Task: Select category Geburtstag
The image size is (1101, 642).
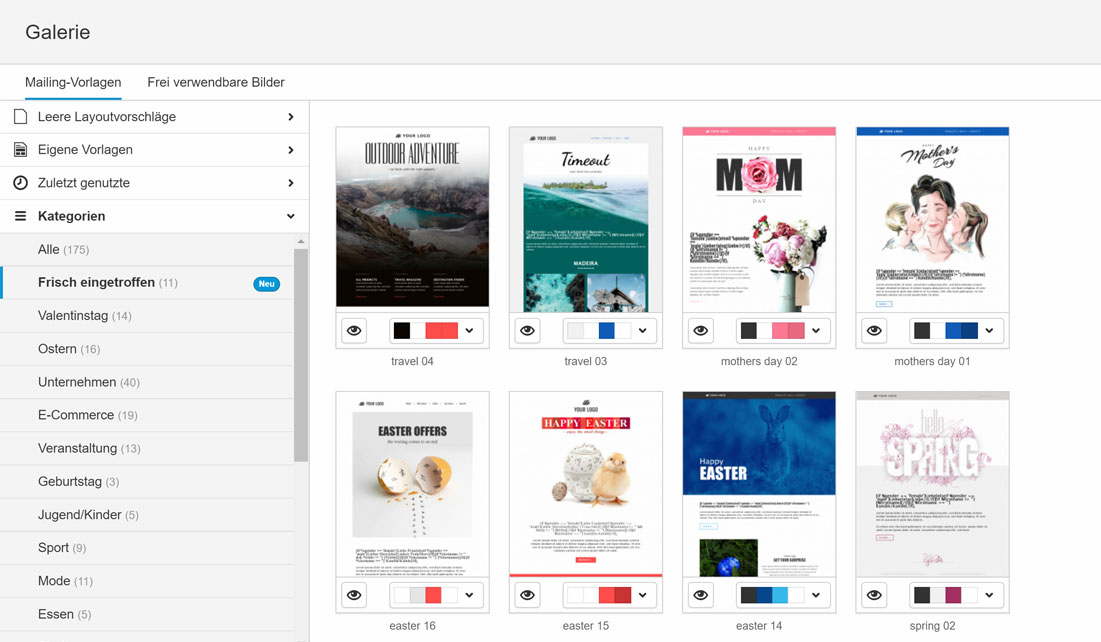Action: pyautogui.click(x=147, y=481)
